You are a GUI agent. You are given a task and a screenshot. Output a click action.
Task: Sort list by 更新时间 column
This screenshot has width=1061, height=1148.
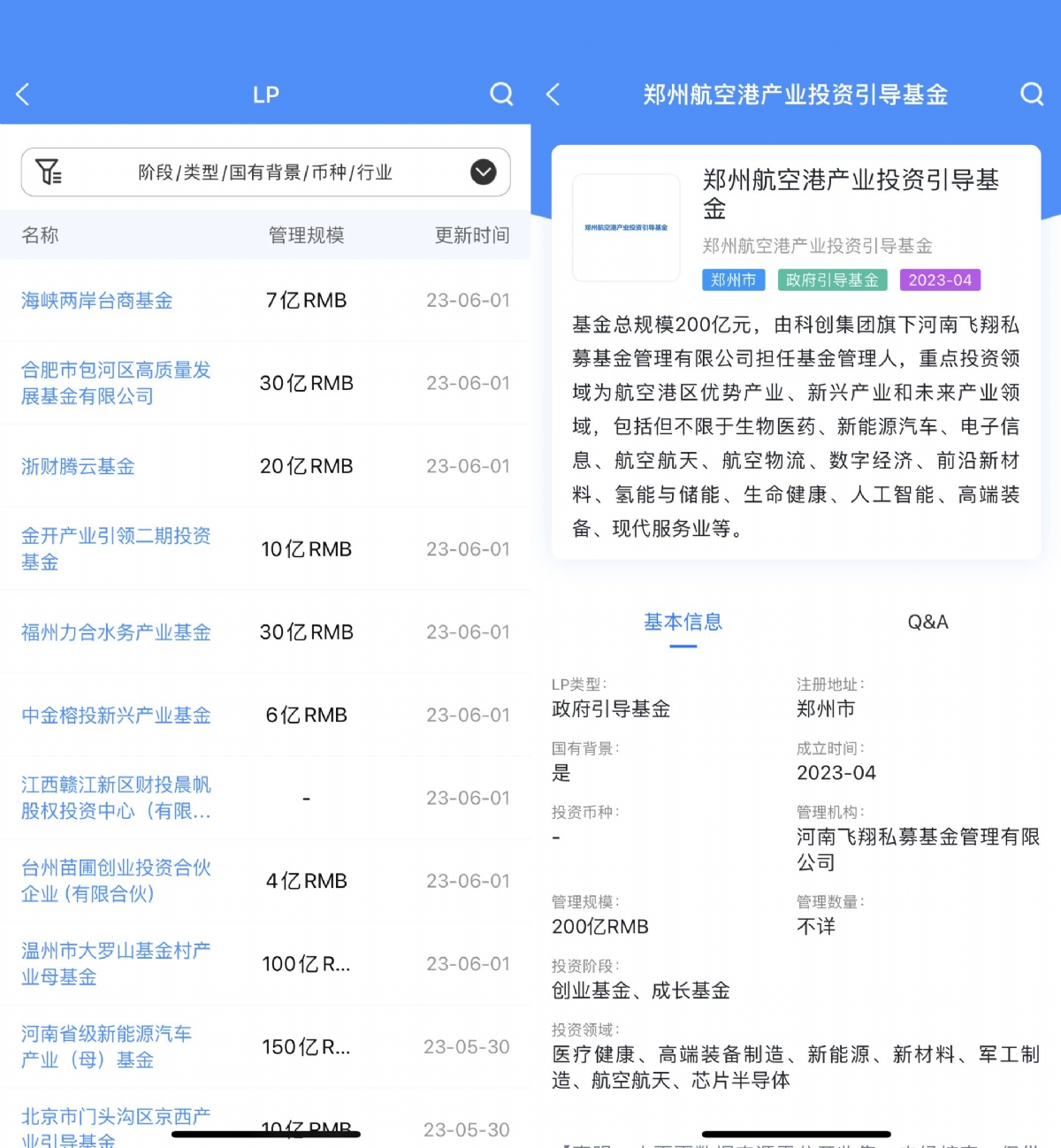(x=471, y=234)
